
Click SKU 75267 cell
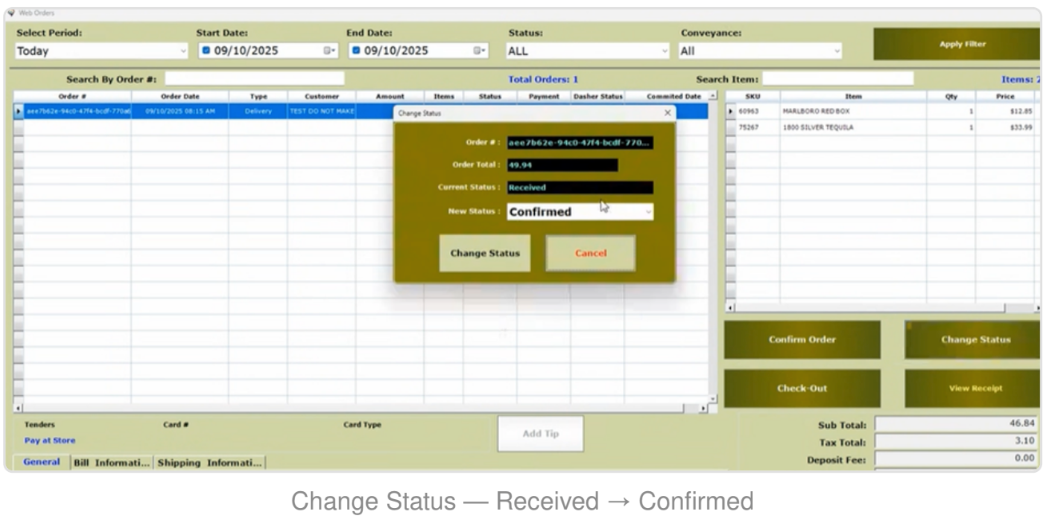(758, 127)
